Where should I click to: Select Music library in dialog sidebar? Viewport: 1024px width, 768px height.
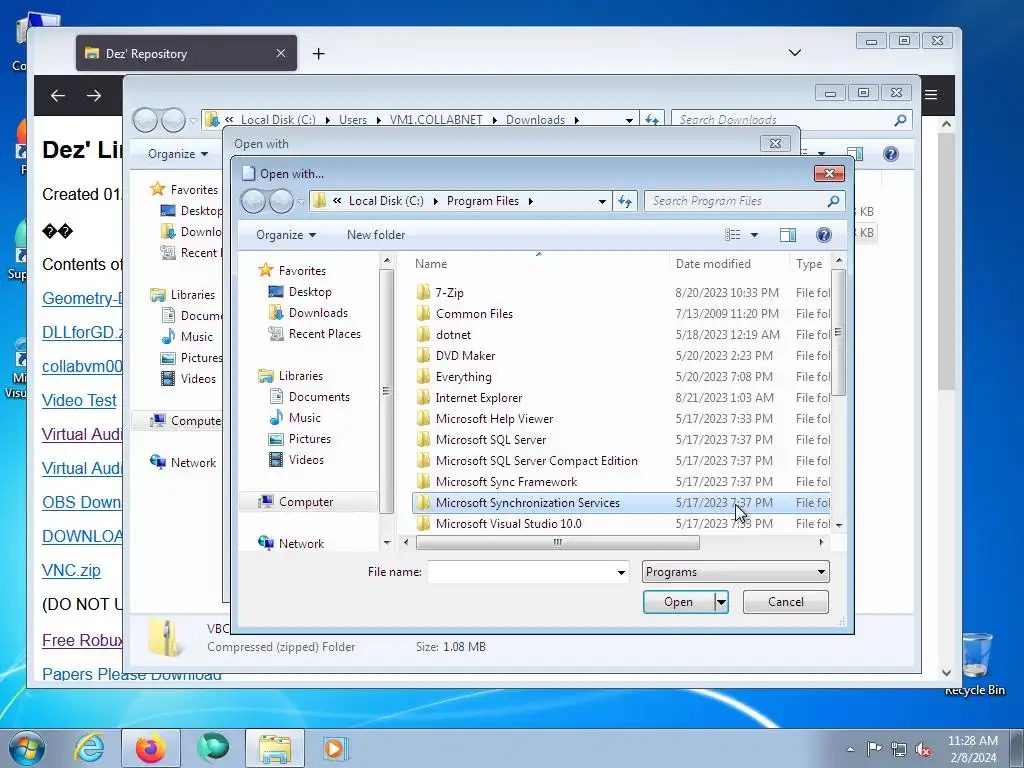point(304,417)
